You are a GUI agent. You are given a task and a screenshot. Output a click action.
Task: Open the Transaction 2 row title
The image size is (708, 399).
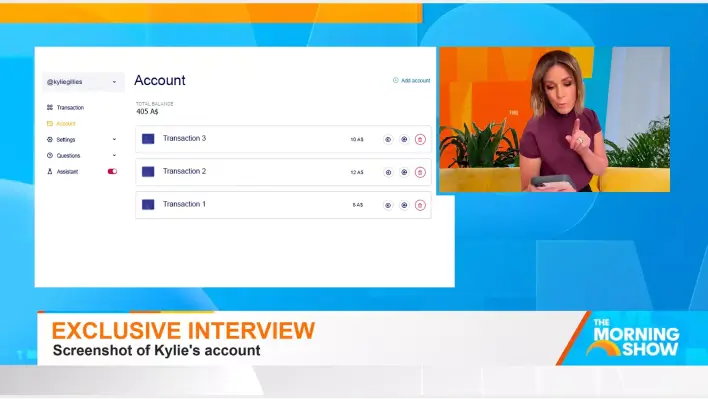[x=184, y=171]
